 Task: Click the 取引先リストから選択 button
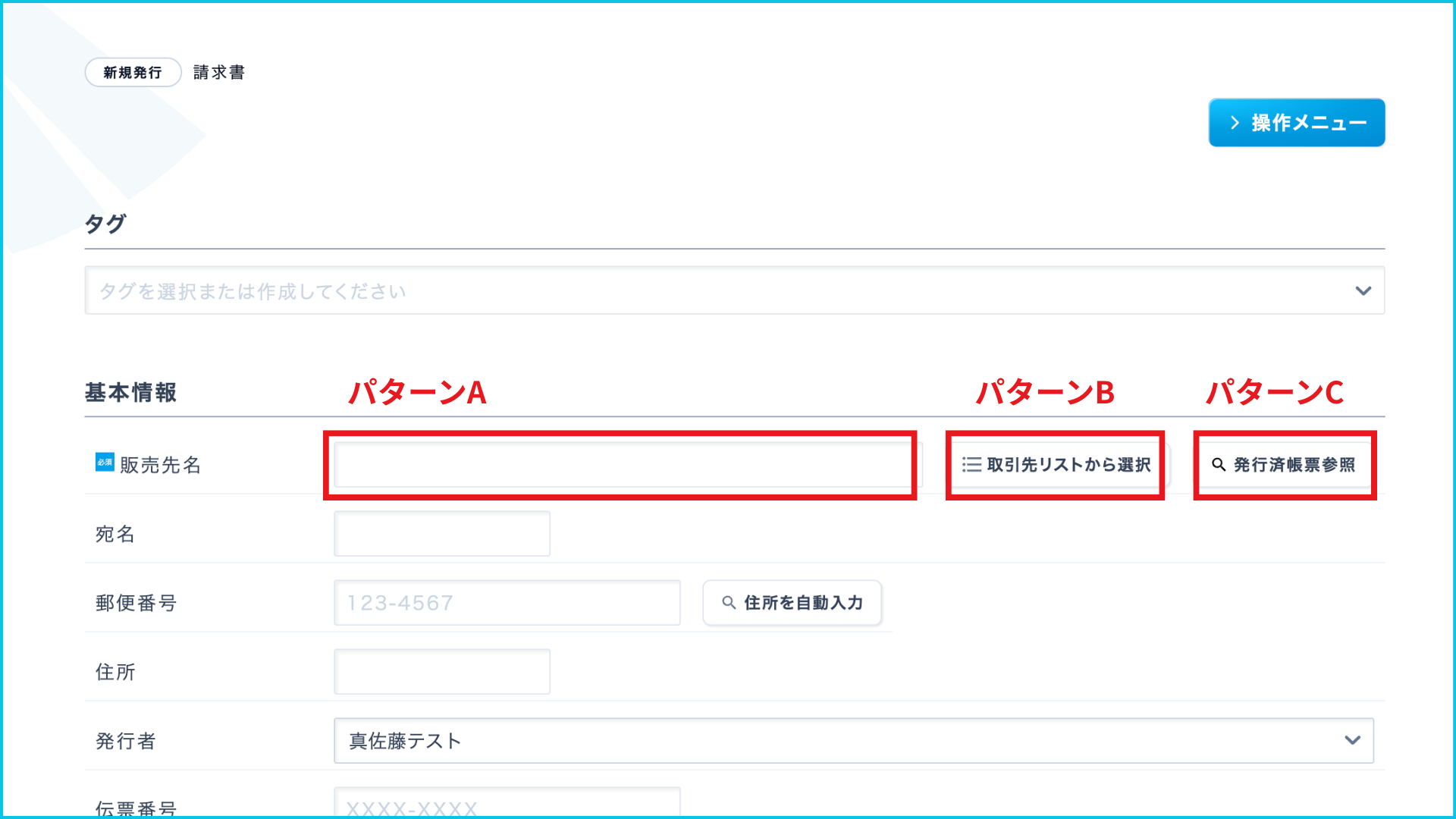pos(1056,465)
